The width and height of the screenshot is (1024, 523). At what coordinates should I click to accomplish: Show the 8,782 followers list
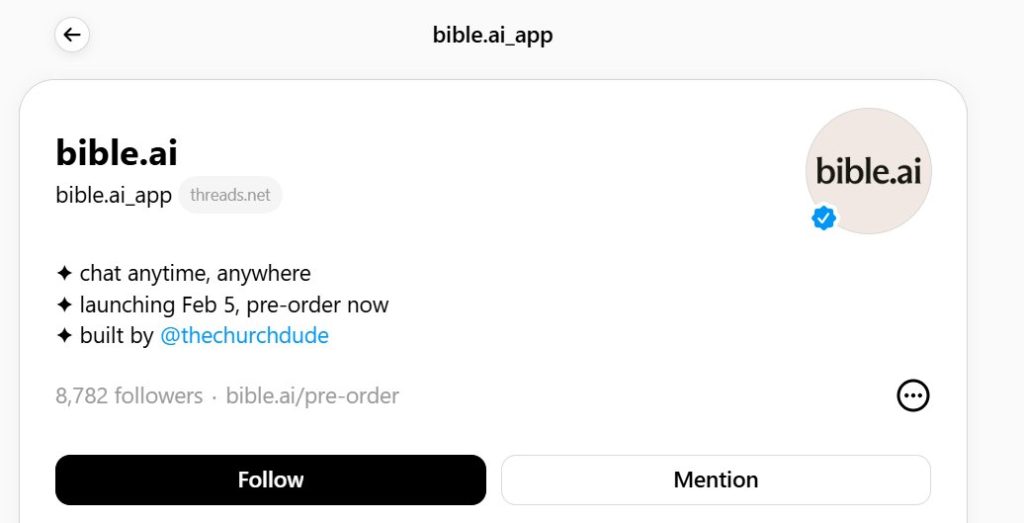[x=129, y=396]
